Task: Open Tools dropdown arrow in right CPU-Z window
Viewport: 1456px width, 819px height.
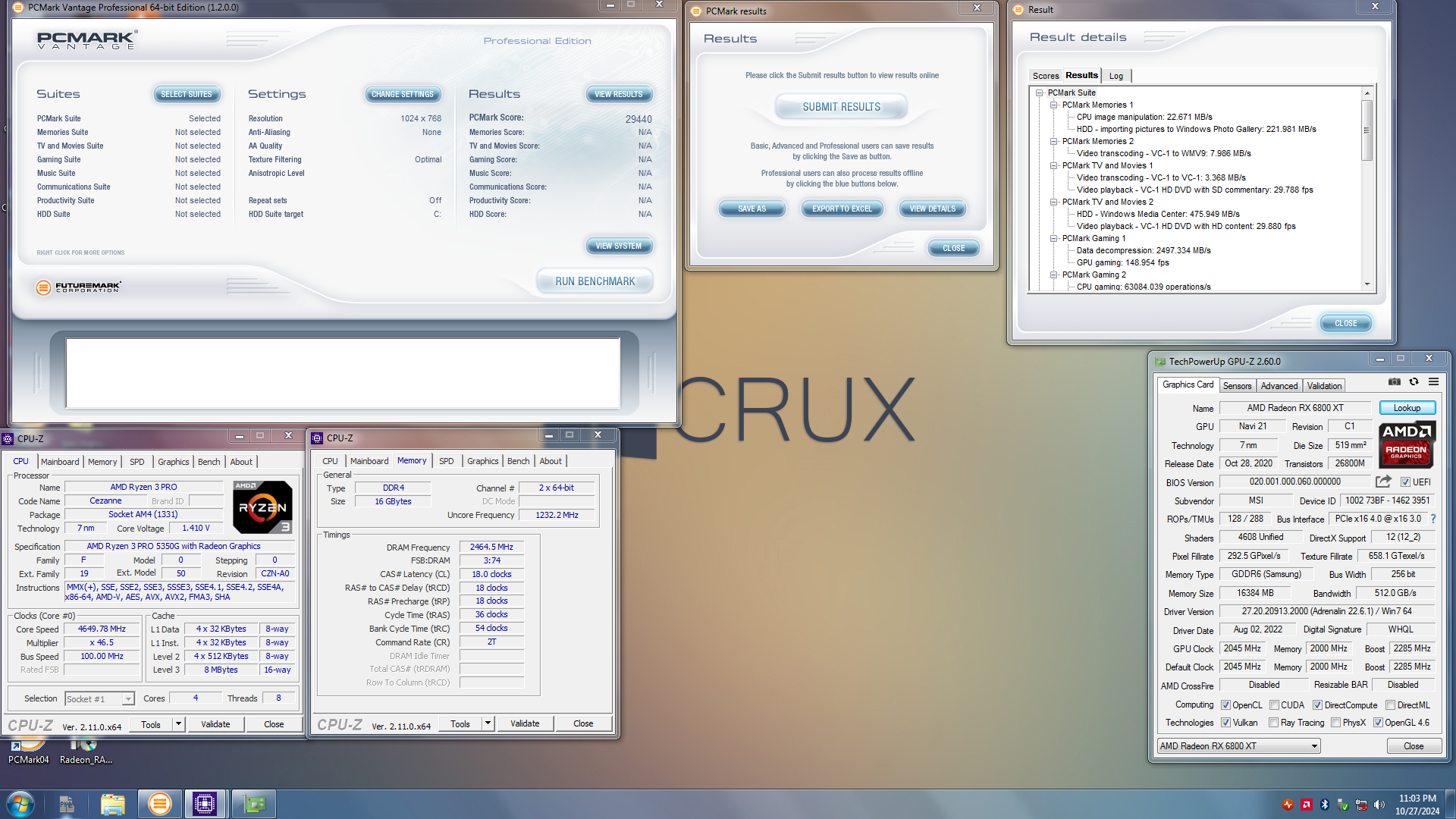Action: click(488, 723)
